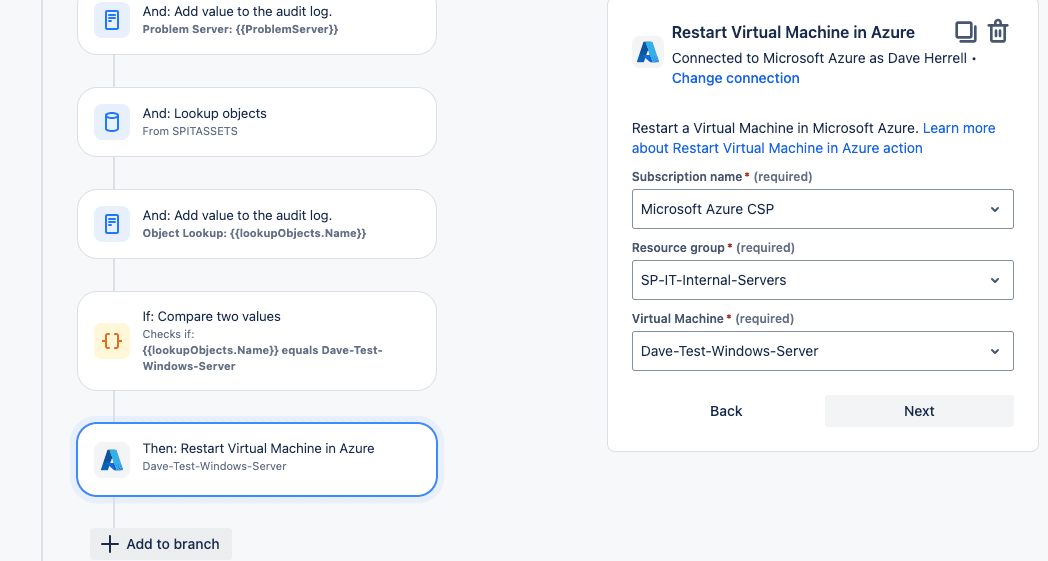Select the Lookup objects step card
The width and height of the screenshot is (1048, 561).
[257, 122]
